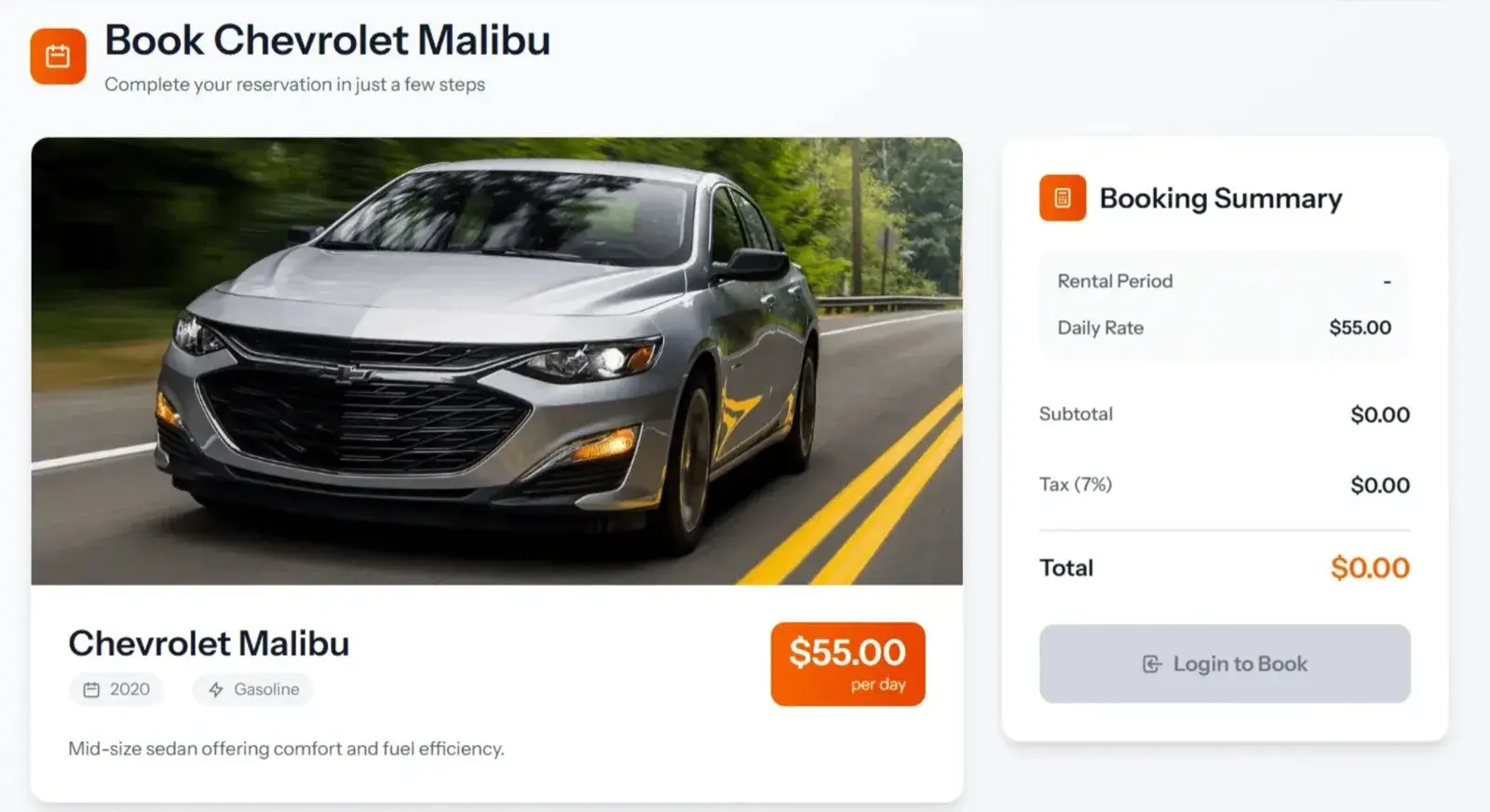The width and height of the screenshot is (1490, 812).
Task: Toggle the Rental Period selection row
Action: tap(1223, 280)
